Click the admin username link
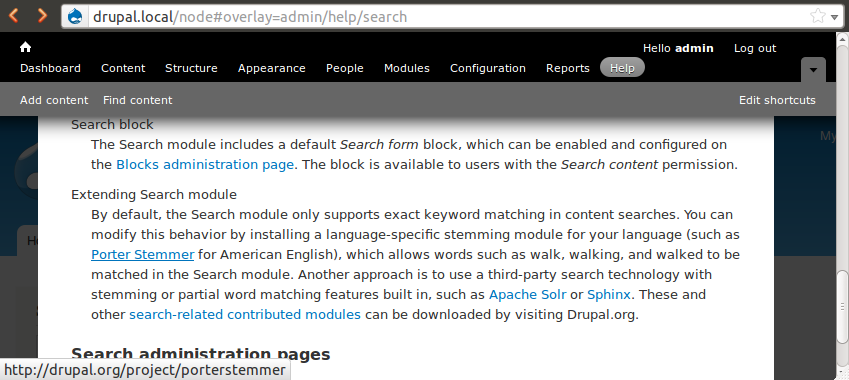This screenshot has width=849, height=380. click(694, 48)
